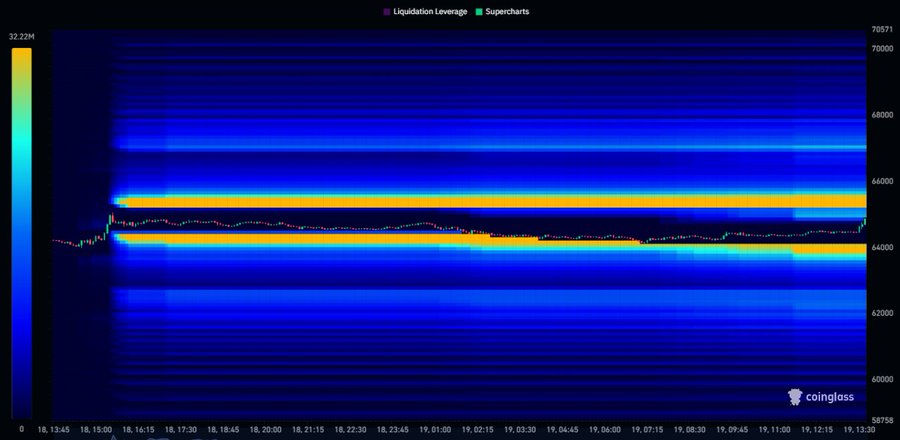Click the 19, 06:00 time axis label
This screenshot has width=900, height=440.
604,429
